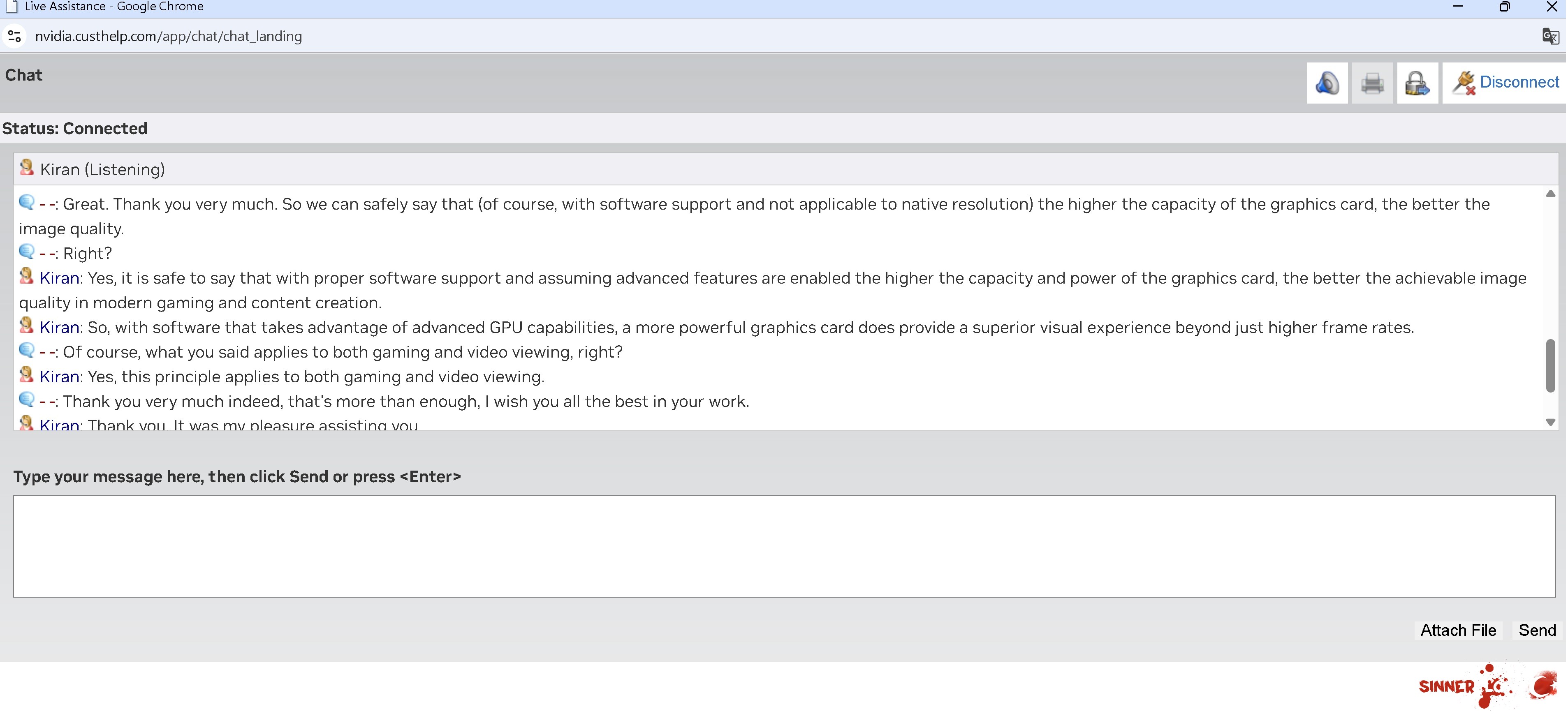Click chat bubble icon beside "Right?" message
1568x716 pixels.
27,252
